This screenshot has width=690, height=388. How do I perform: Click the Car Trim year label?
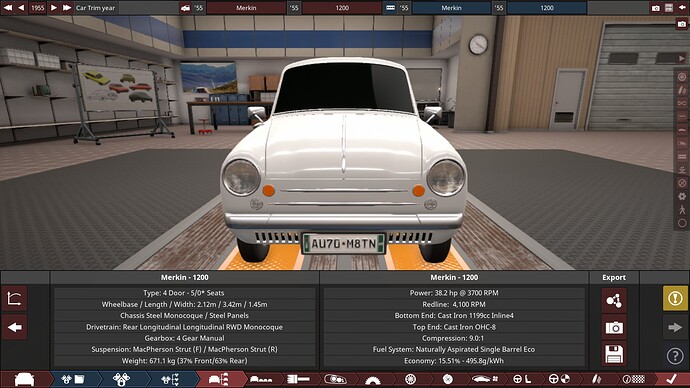(x=95, y=8)
